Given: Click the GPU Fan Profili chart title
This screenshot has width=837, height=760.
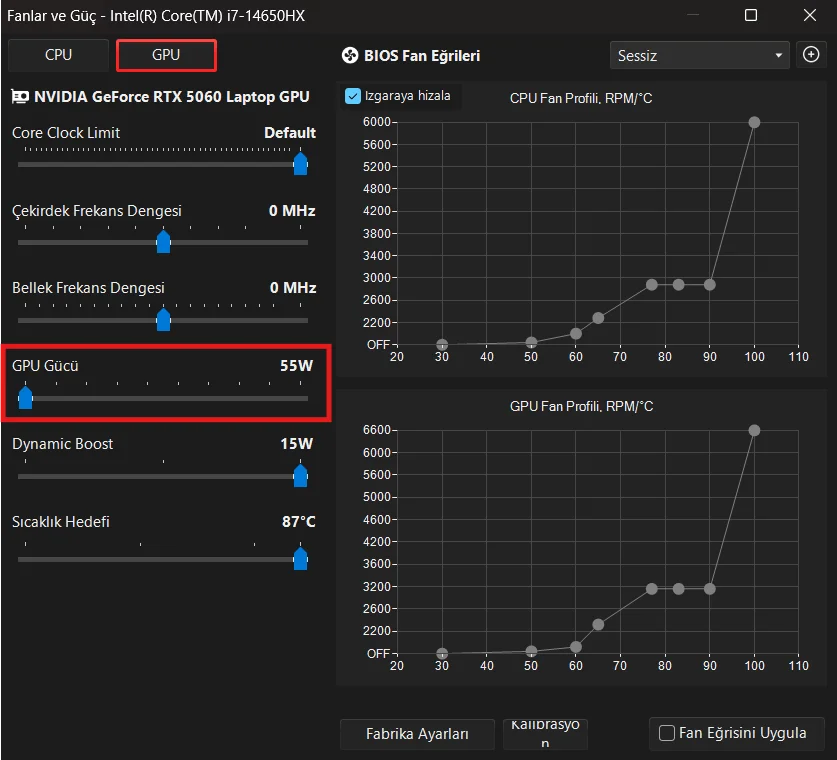Looking at the screenshot, I should pos(581,406).
